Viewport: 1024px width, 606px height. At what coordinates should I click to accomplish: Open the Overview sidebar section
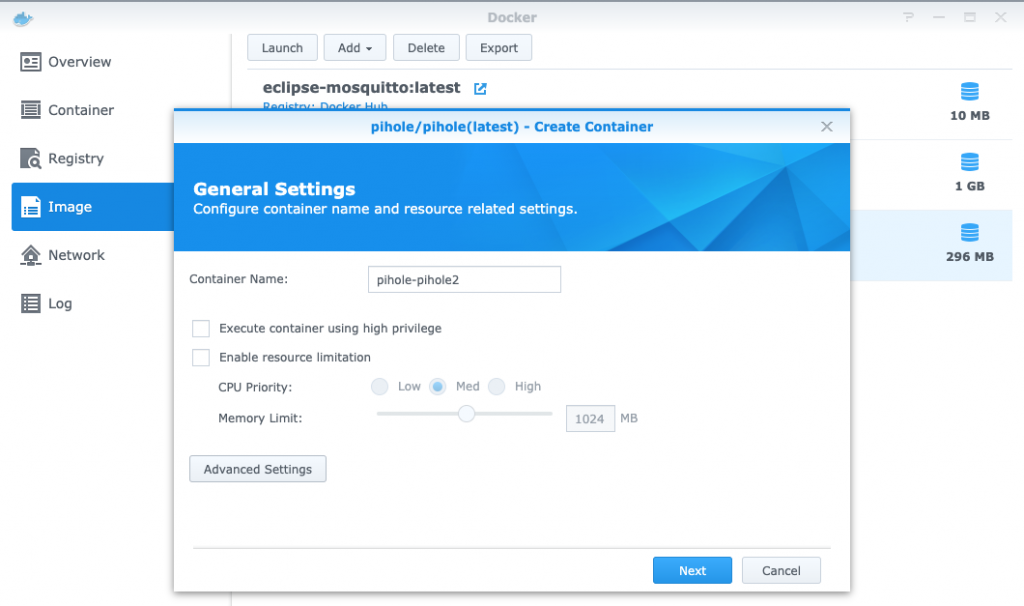93,62
